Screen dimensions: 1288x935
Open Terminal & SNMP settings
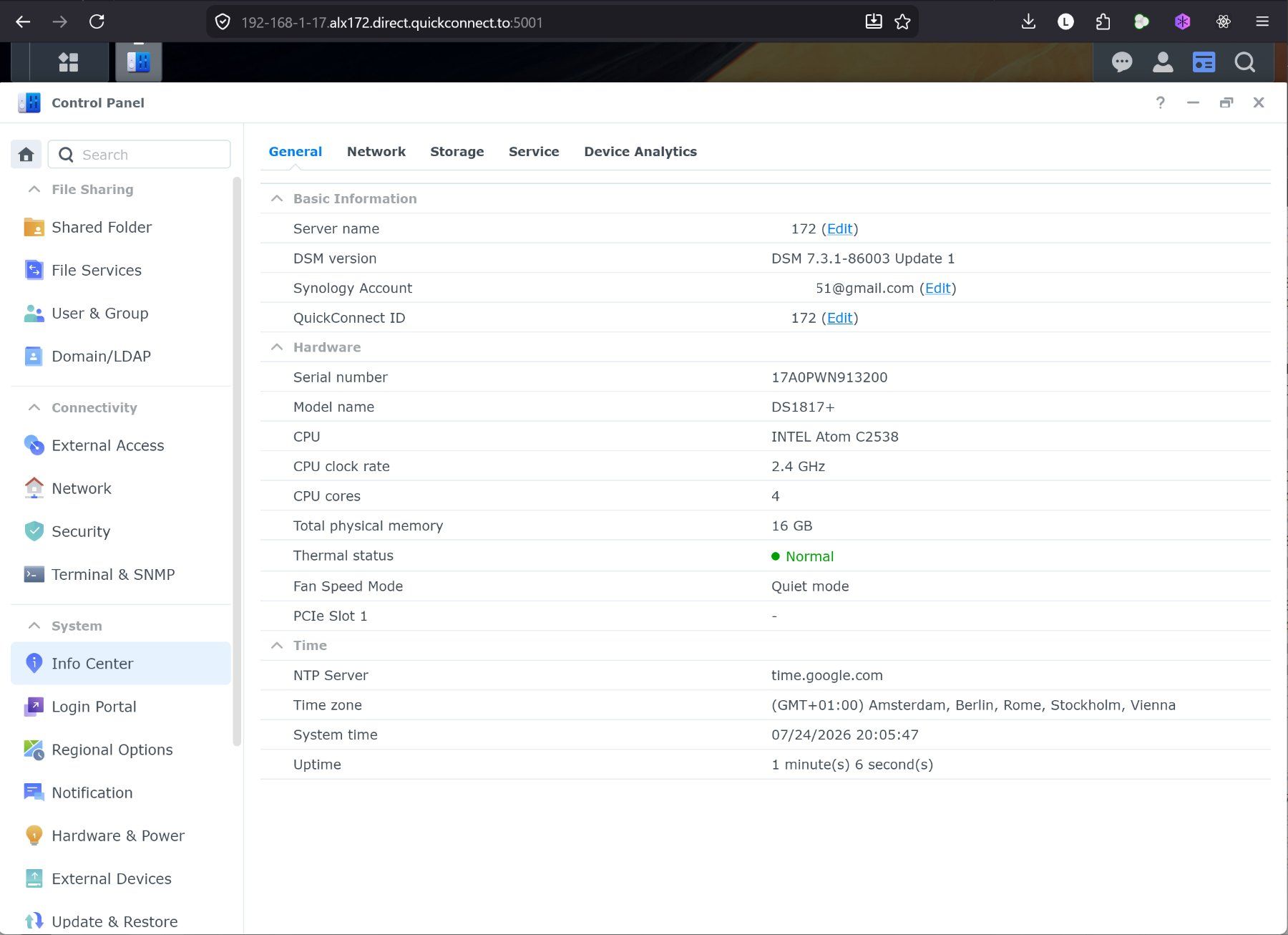121,574
